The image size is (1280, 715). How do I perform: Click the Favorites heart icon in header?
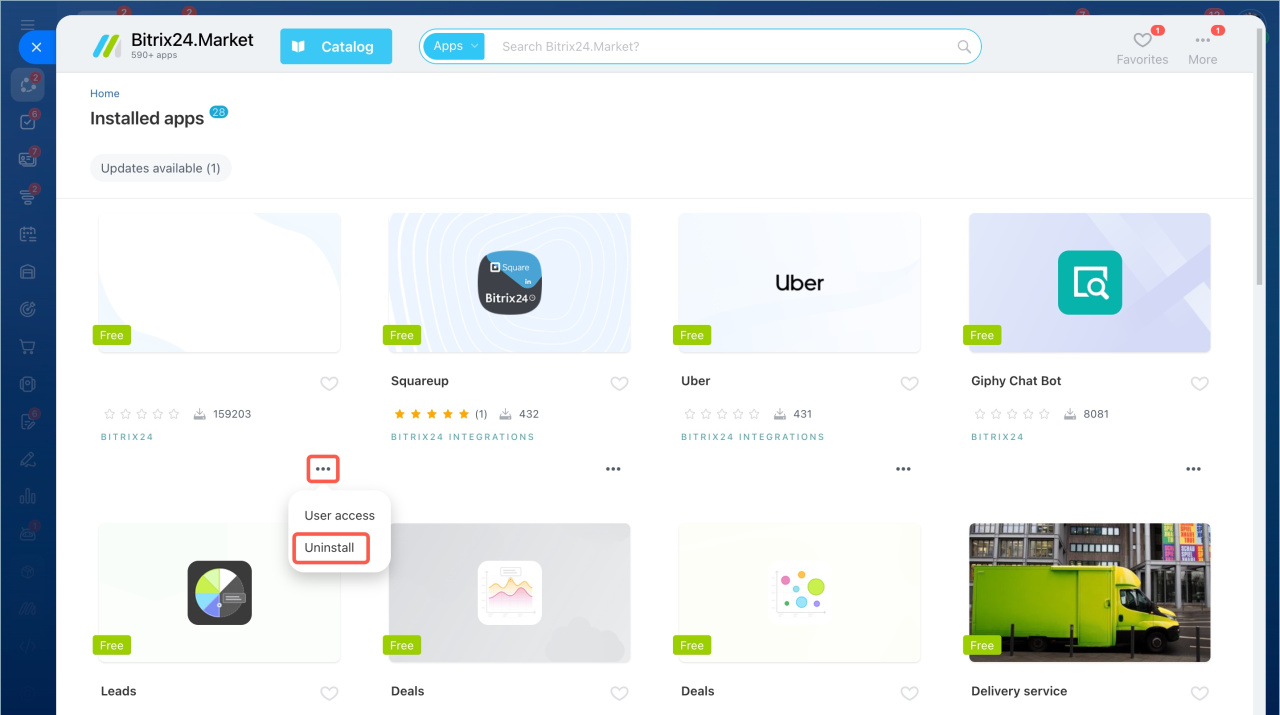click(x=1142, y=41)
